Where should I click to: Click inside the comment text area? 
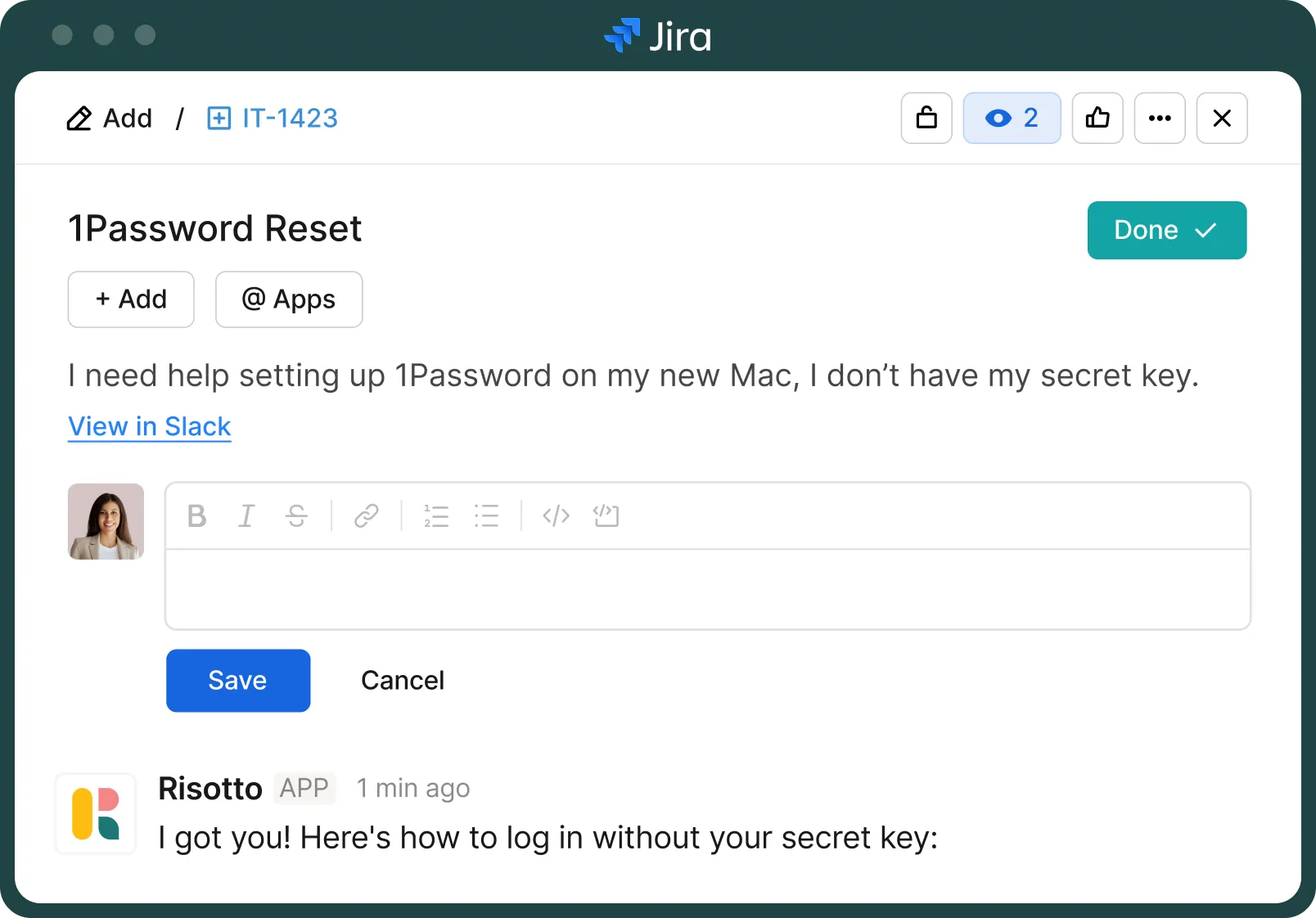pos(708,589)
